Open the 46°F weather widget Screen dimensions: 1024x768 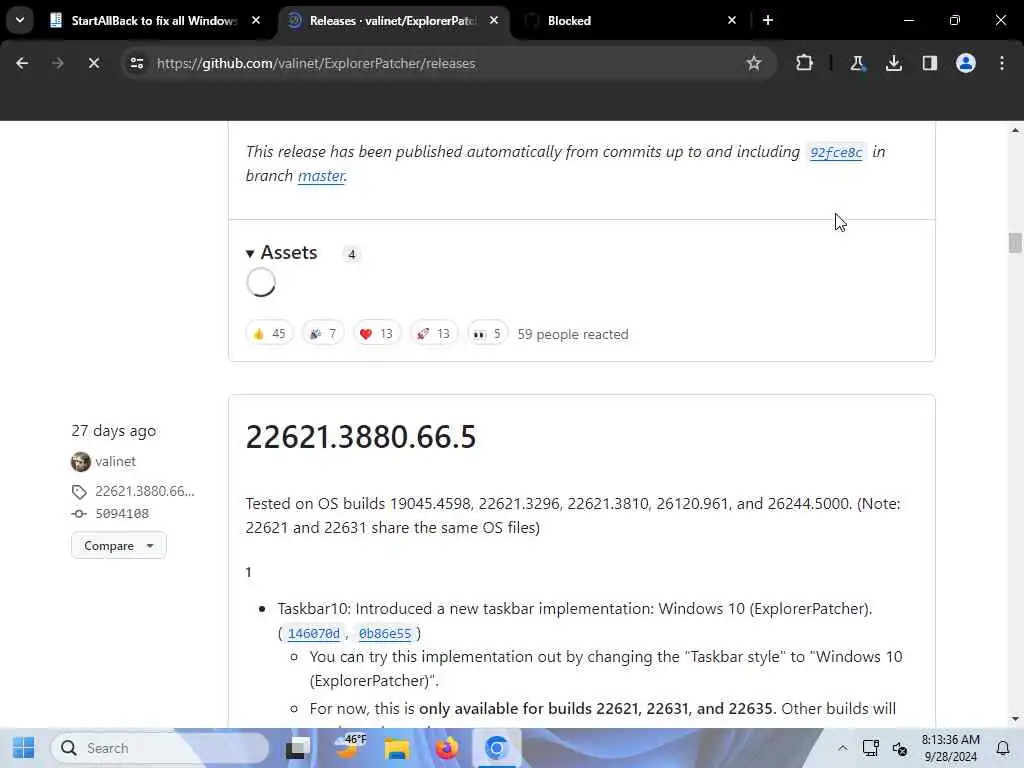(349, 748)
